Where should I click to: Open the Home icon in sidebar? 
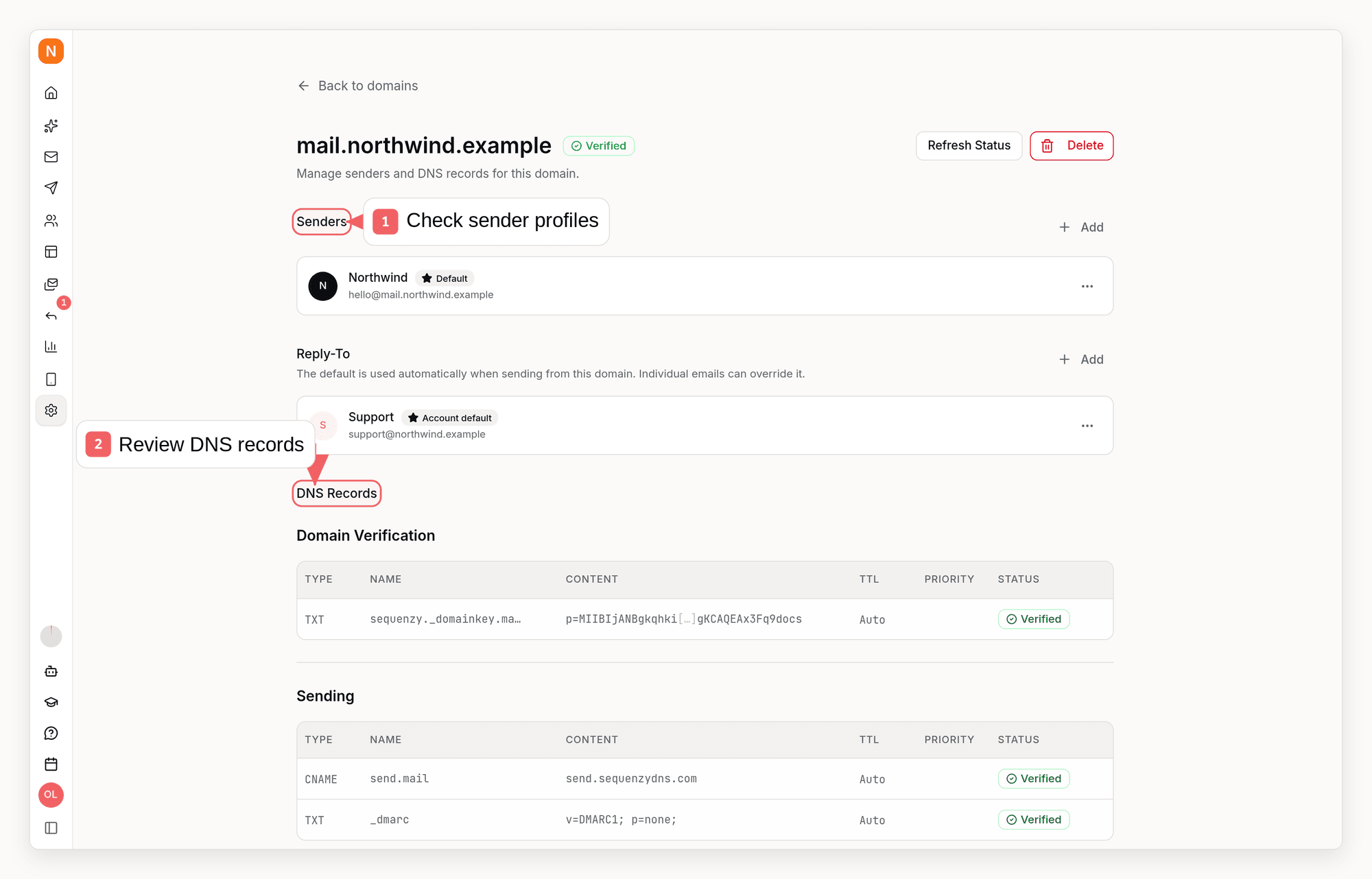(x=51, y=93)
